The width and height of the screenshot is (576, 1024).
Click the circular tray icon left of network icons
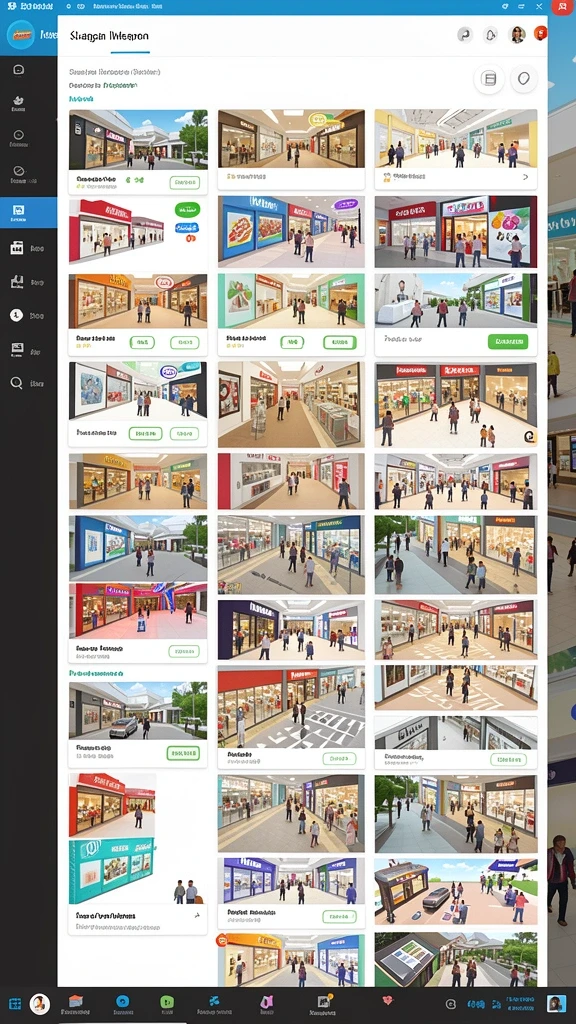pos(450,1004)
